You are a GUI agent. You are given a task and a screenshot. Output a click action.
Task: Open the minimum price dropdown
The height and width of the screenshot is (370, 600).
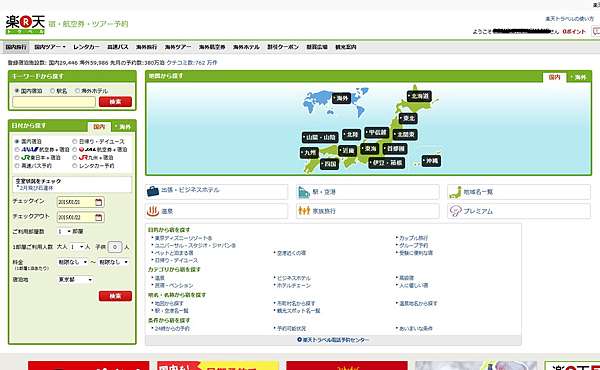coord(73,262)
